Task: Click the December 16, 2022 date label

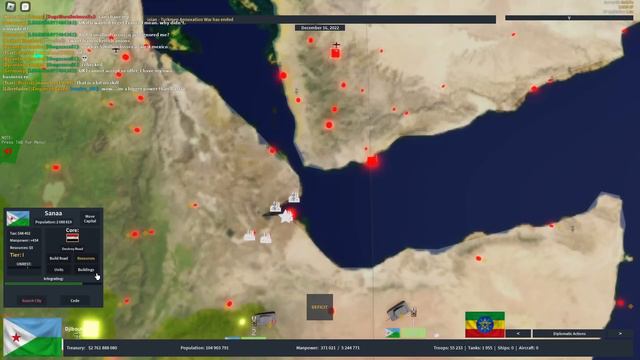Action: click(x=320, y=28)
